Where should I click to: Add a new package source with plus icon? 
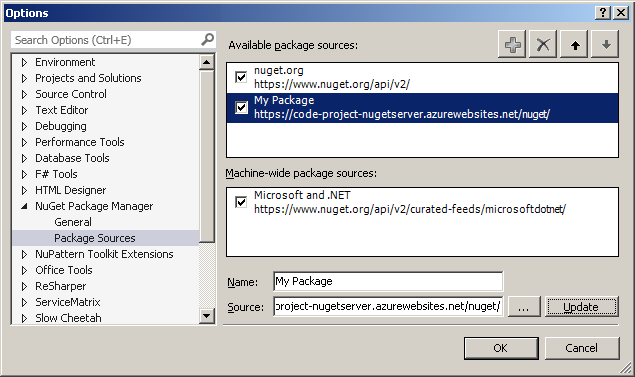coord(512,45)
